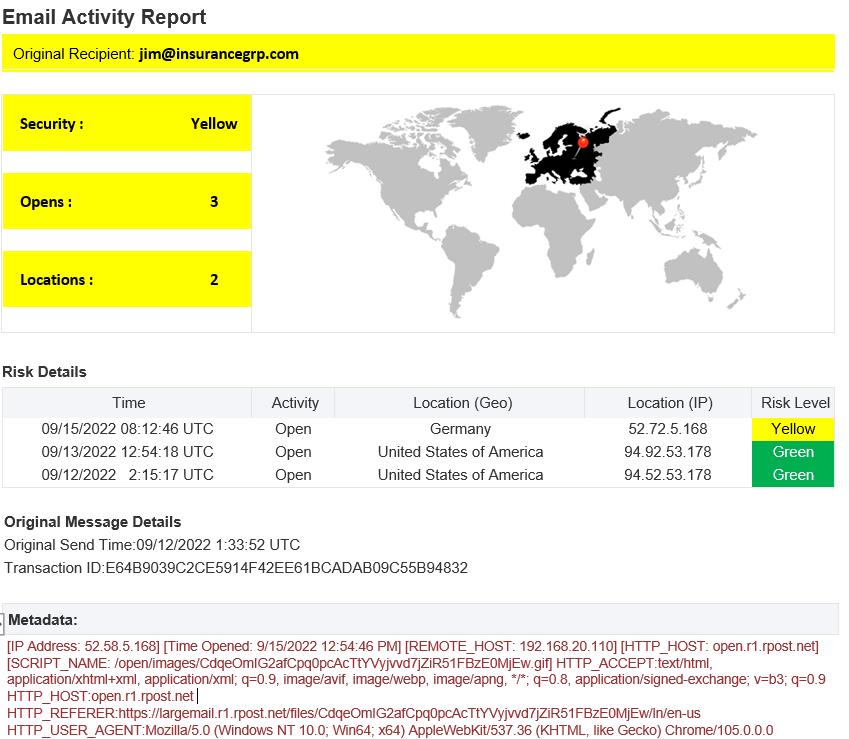The width and height of the screenshot is (849, 739).
Task: Click IP address 52.72.5.168 in table
Action: click(x=667, y=429)
